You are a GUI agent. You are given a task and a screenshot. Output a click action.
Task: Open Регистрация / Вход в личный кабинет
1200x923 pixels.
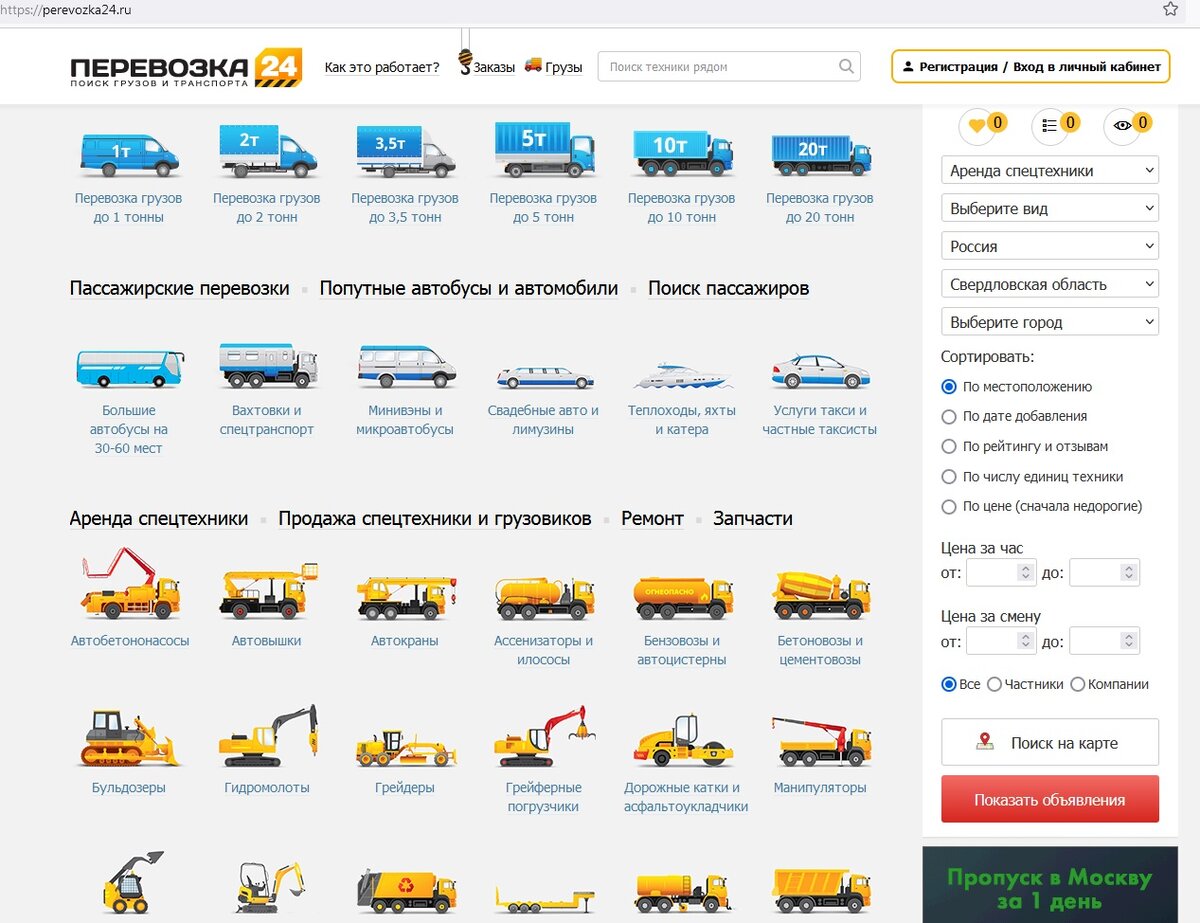tap(1030, 66)
